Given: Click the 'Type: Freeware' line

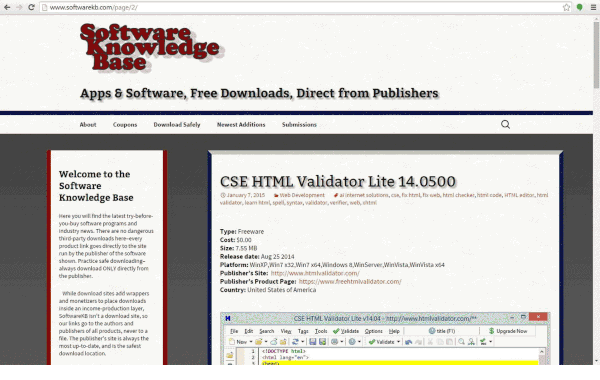Looking at the screenshot, I should (242, 232).
